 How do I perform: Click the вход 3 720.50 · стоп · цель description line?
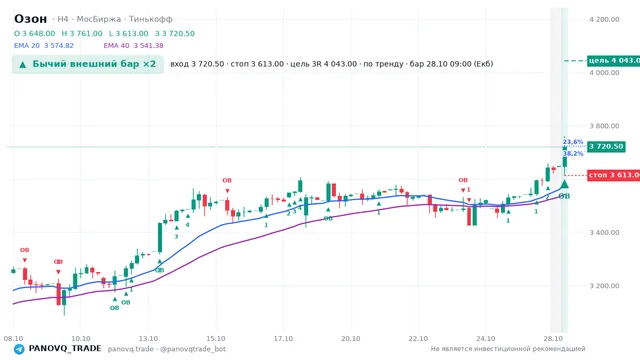coord(331,64)
